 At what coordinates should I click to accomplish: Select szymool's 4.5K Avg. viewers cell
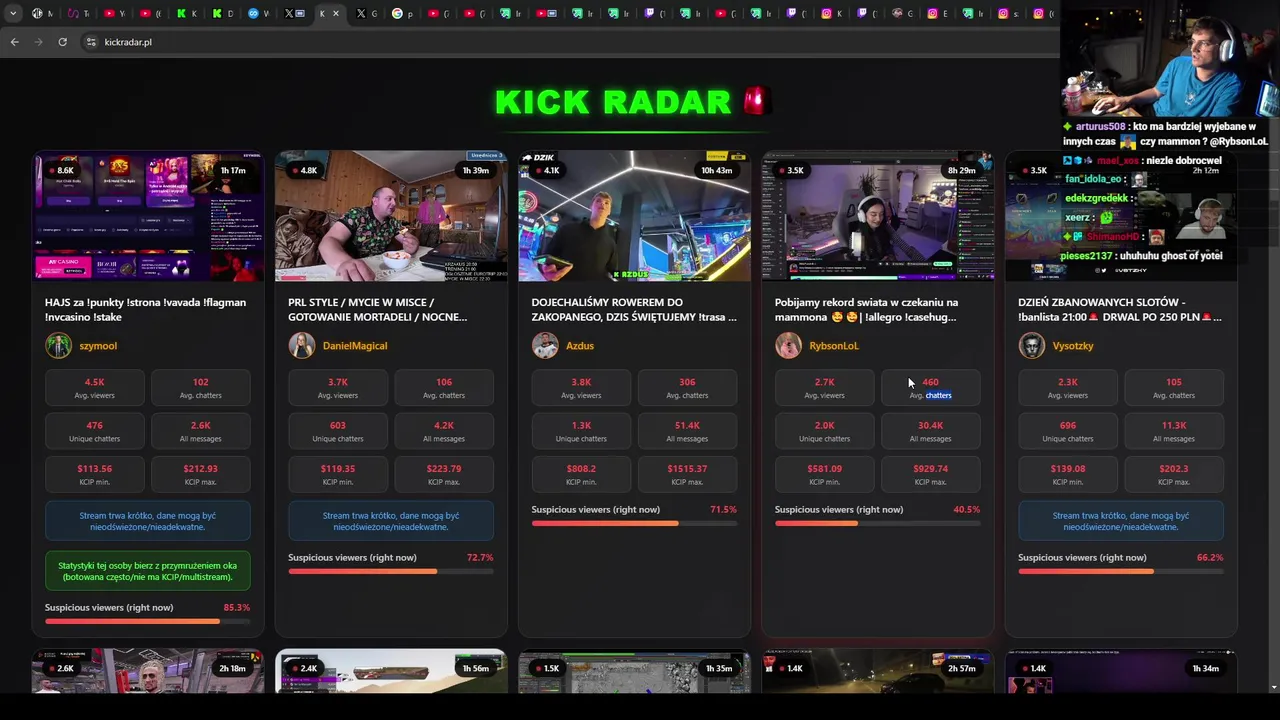(94, 388)
